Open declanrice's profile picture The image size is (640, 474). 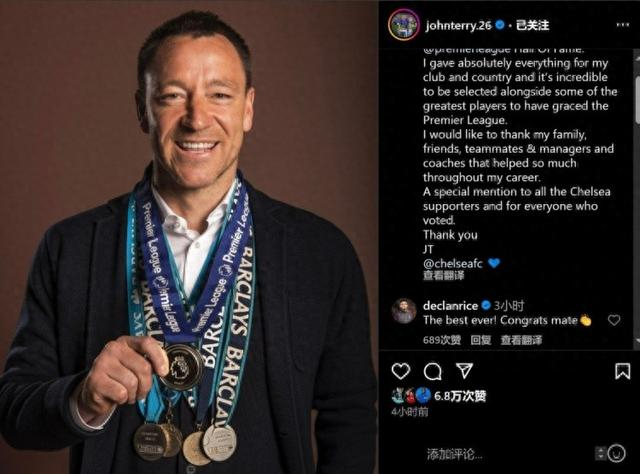[x=404, y=311]
